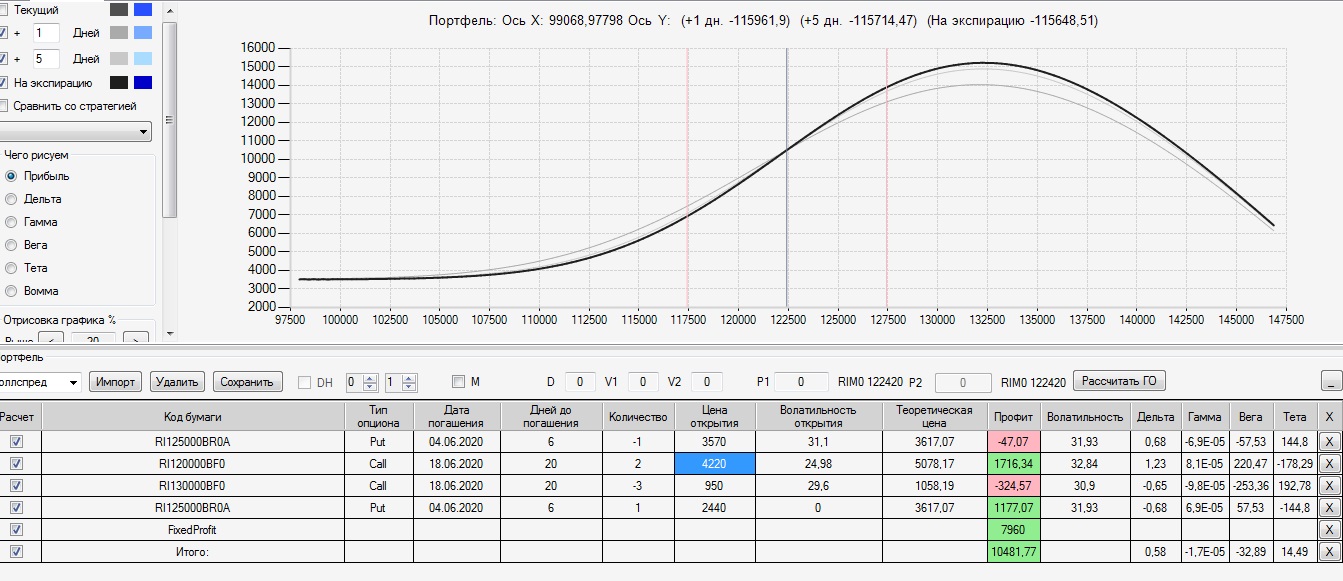The image size is (1343, 581).
Task: Click the profit cell 1716,34
Action: 1014,464
